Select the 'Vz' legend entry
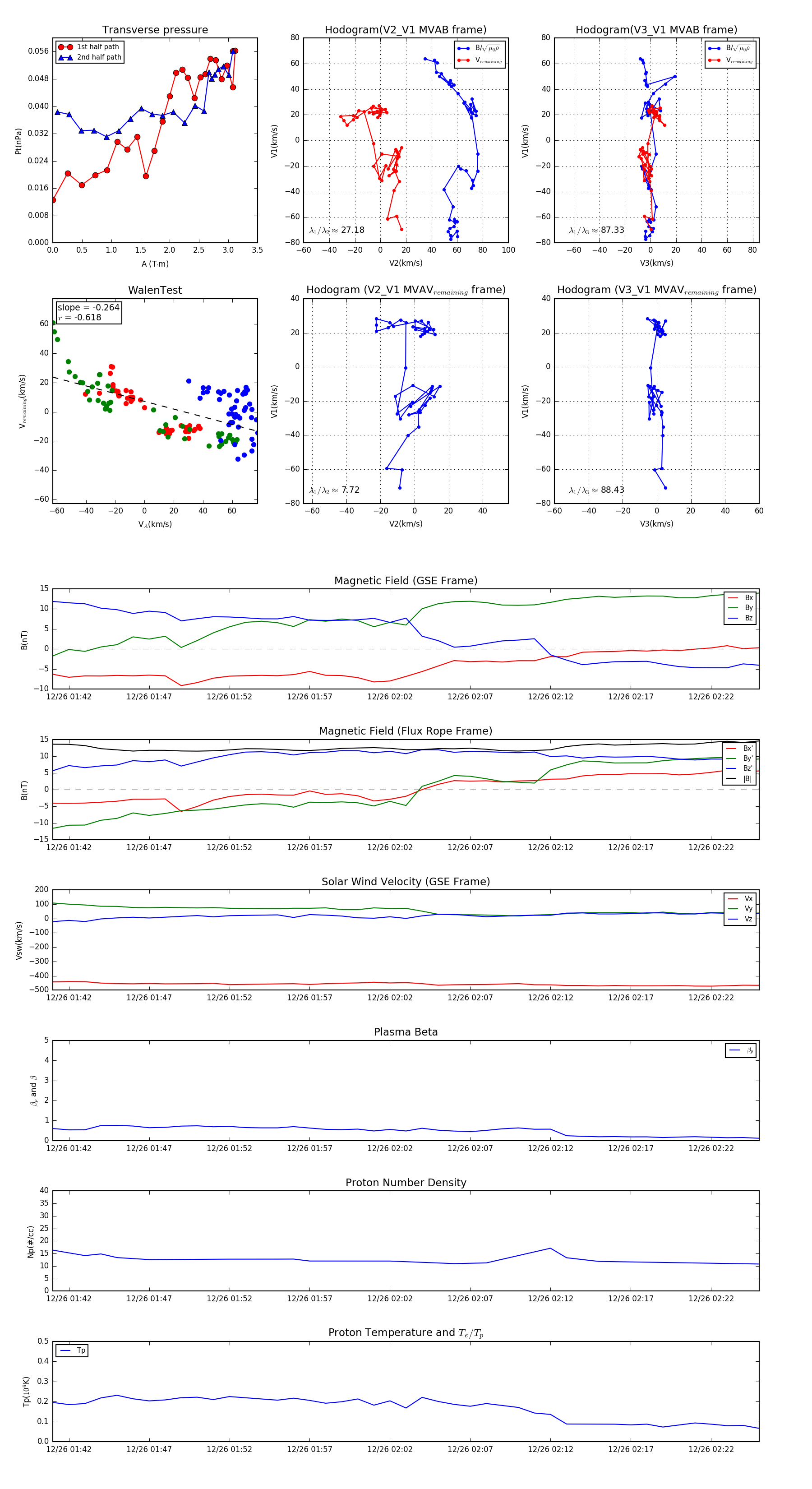The image size is (812, 1489). pyautogui.click(x=740, y=919)
